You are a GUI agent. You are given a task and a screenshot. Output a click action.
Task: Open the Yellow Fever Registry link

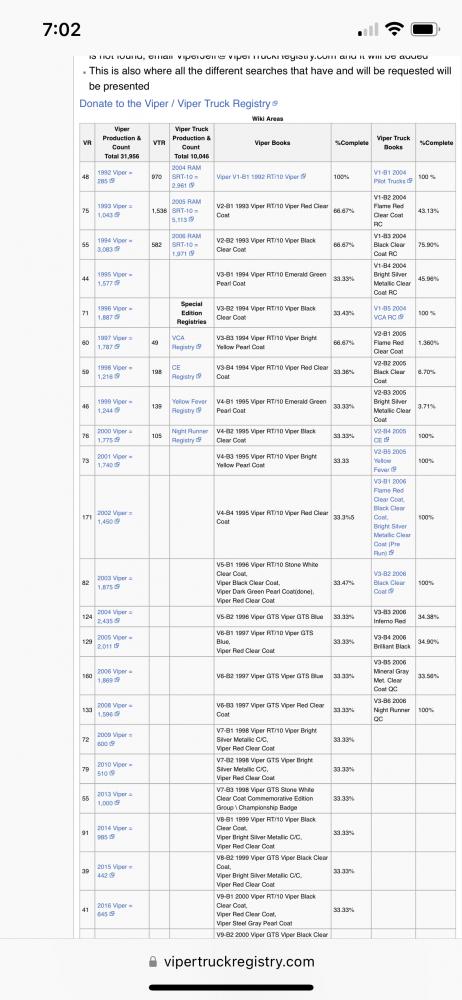tap(189, 406)
